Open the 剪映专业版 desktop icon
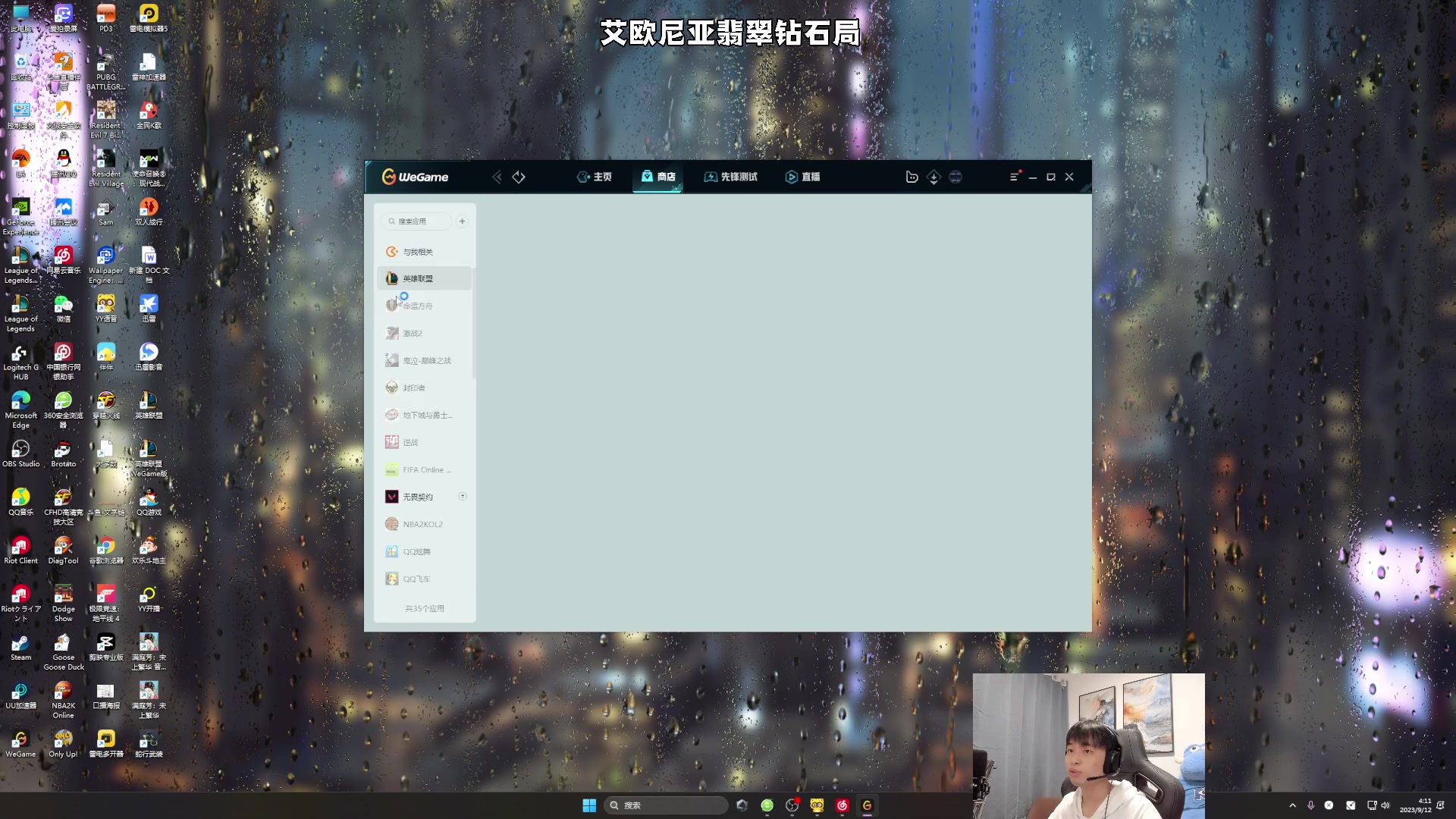This screenshot has height=819, width=1456. (105, 648)
